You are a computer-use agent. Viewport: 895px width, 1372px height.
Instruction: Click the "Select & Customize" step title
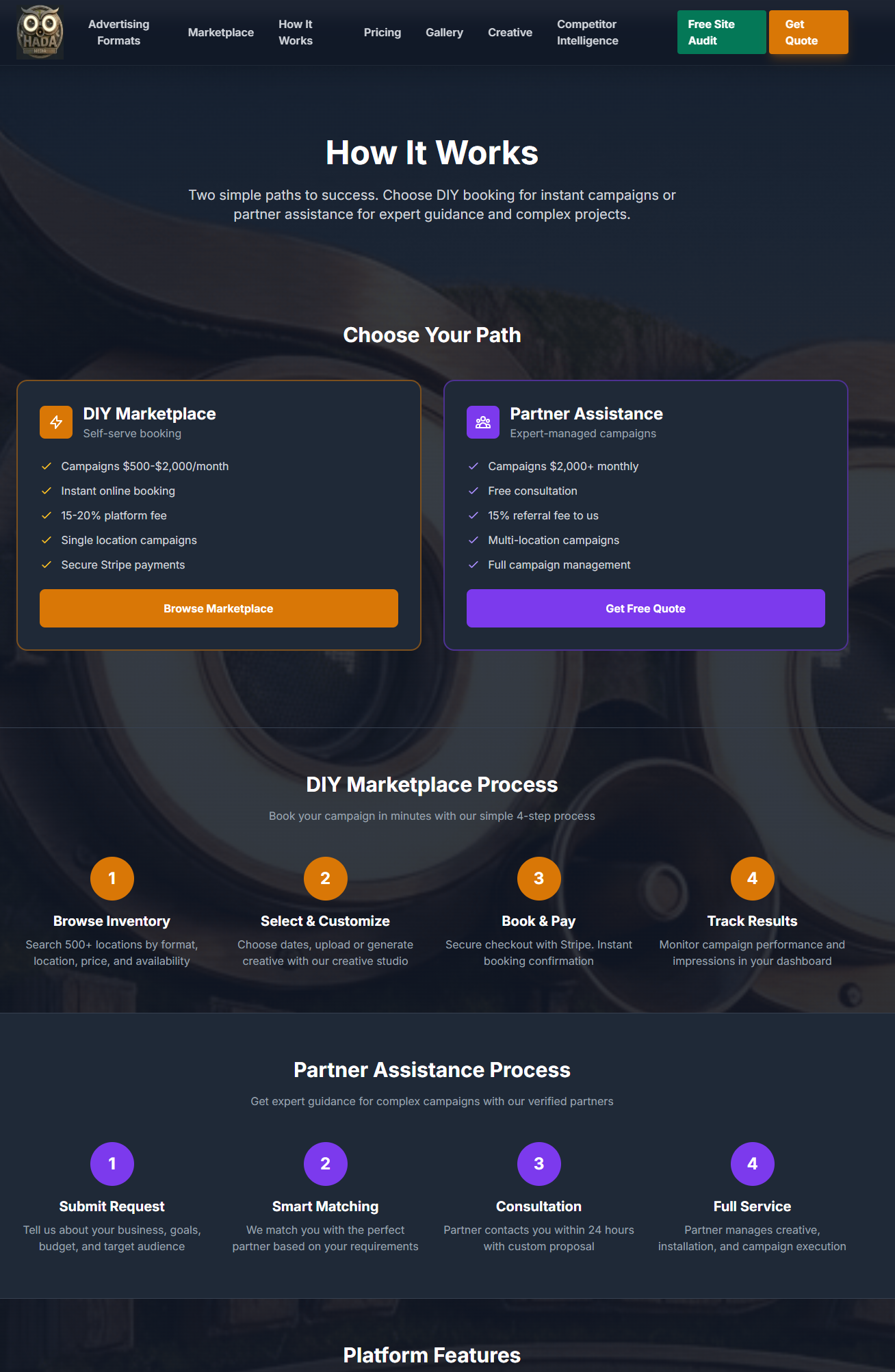click(326, 922)
